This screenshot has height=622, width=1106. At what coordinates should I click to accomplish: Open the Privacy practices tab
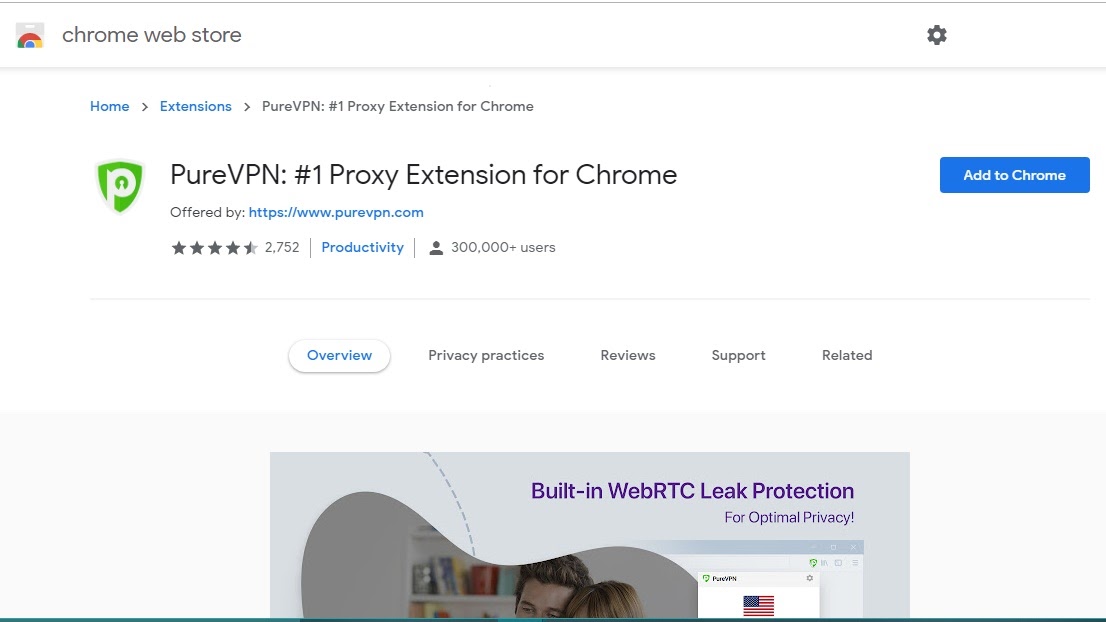[486, 355]
